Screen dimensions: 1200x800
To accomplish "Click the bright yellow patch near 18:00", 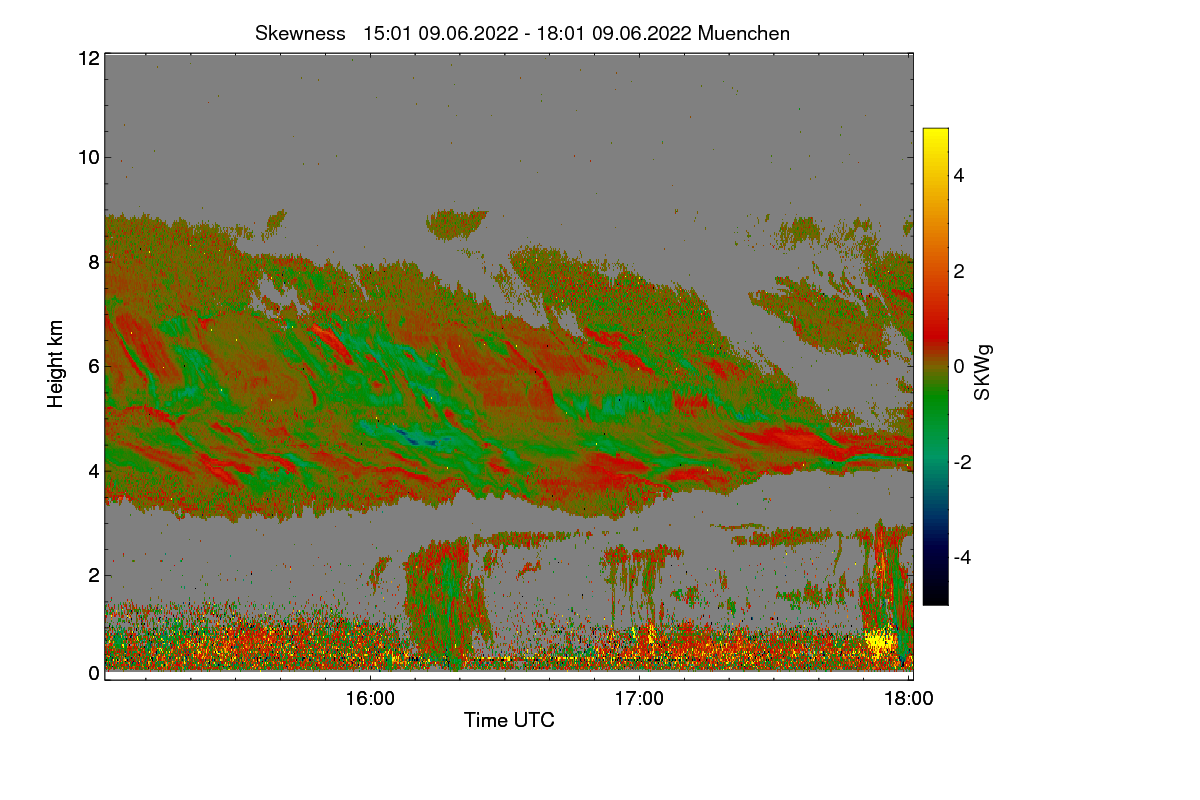I will pyautogui.click(x=880, y=642).
